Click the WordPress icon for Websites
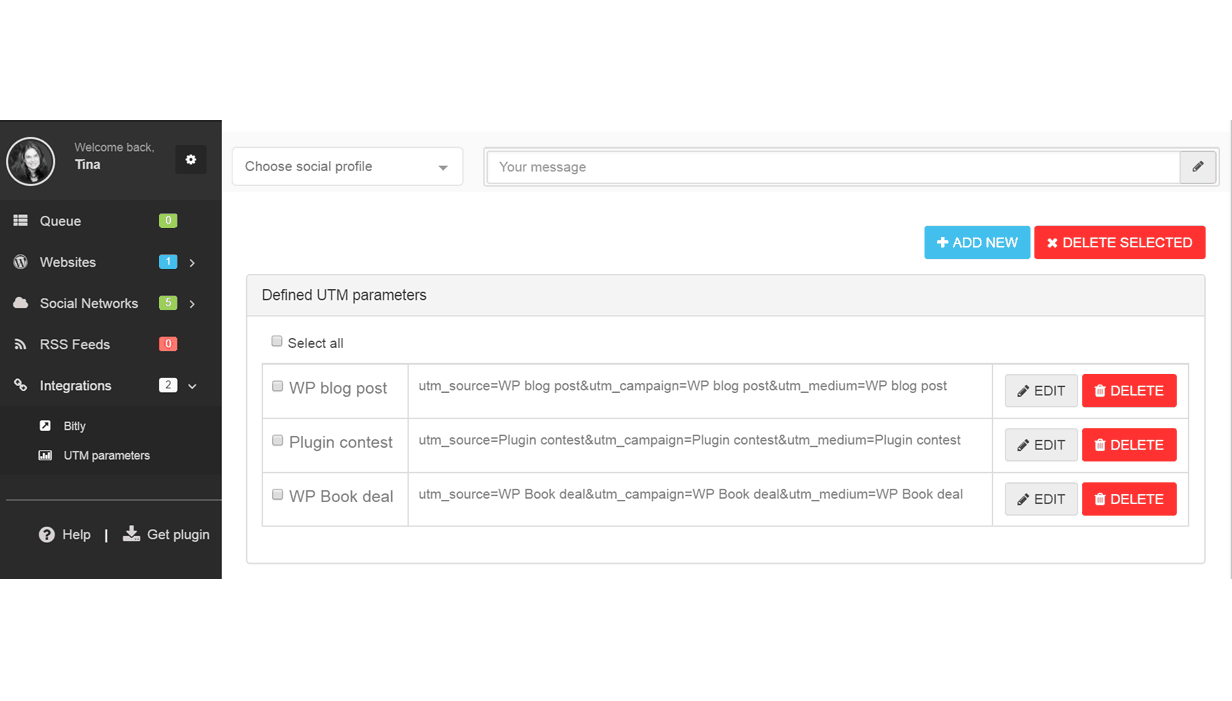Screen dimensions: 1232x701 click(20, 262)
